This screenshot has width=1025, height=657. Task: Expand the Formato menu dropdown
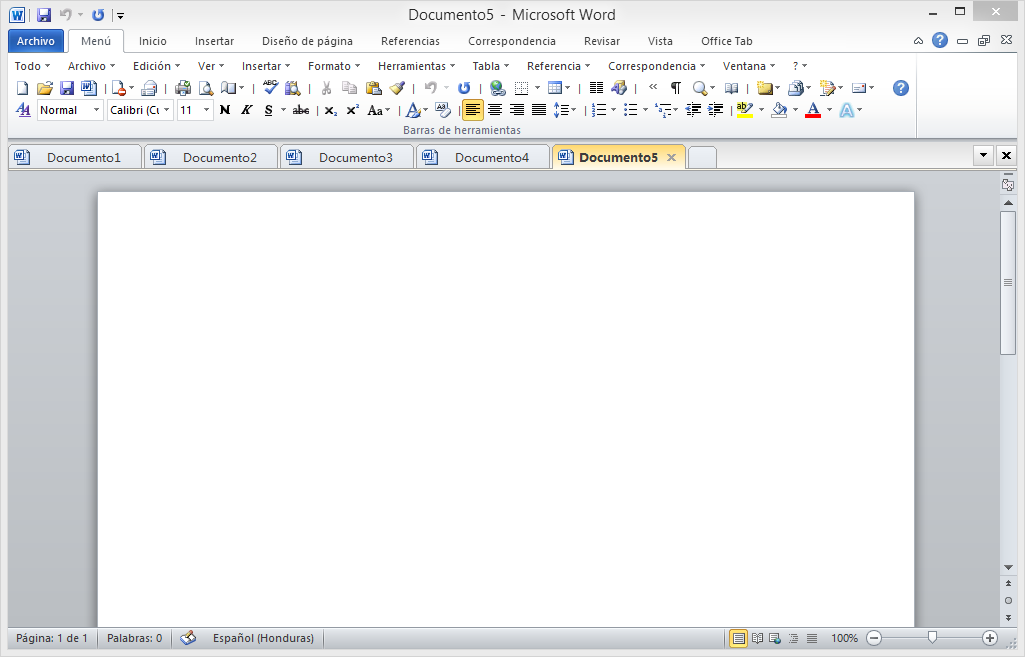[x=334, y=66]
